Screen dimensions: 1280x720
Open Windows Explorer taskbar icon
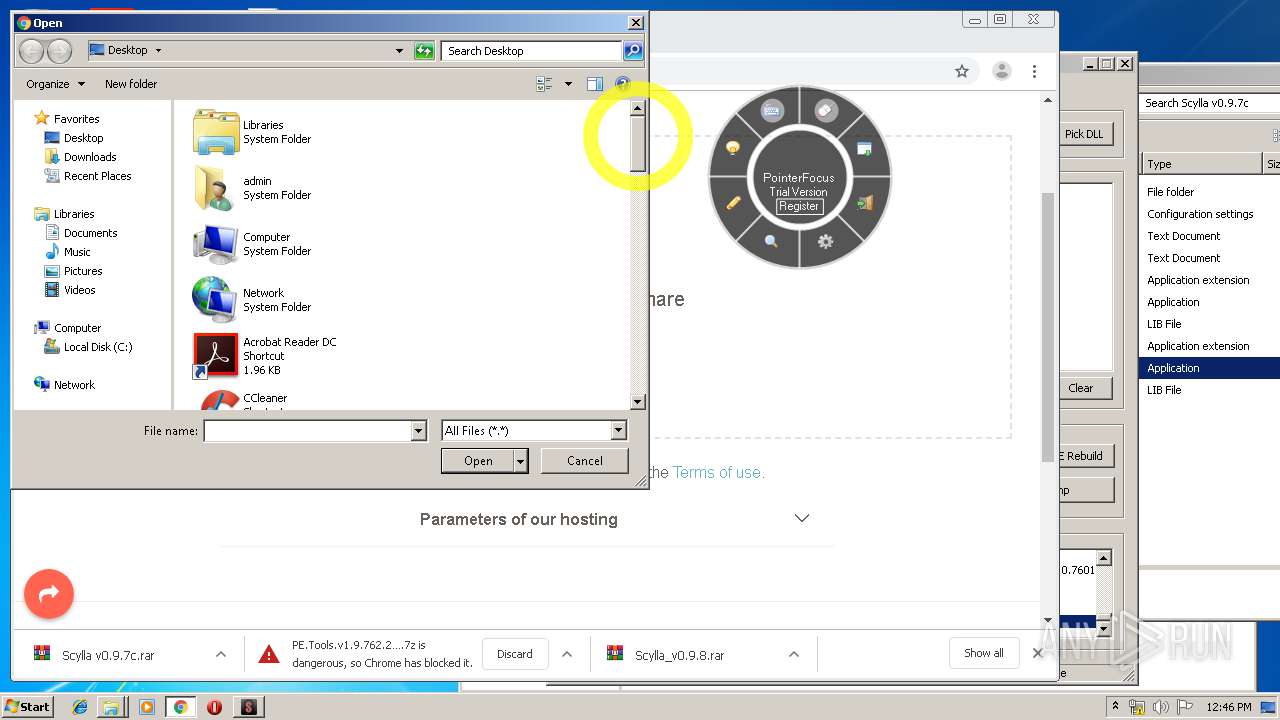[112, 707]
